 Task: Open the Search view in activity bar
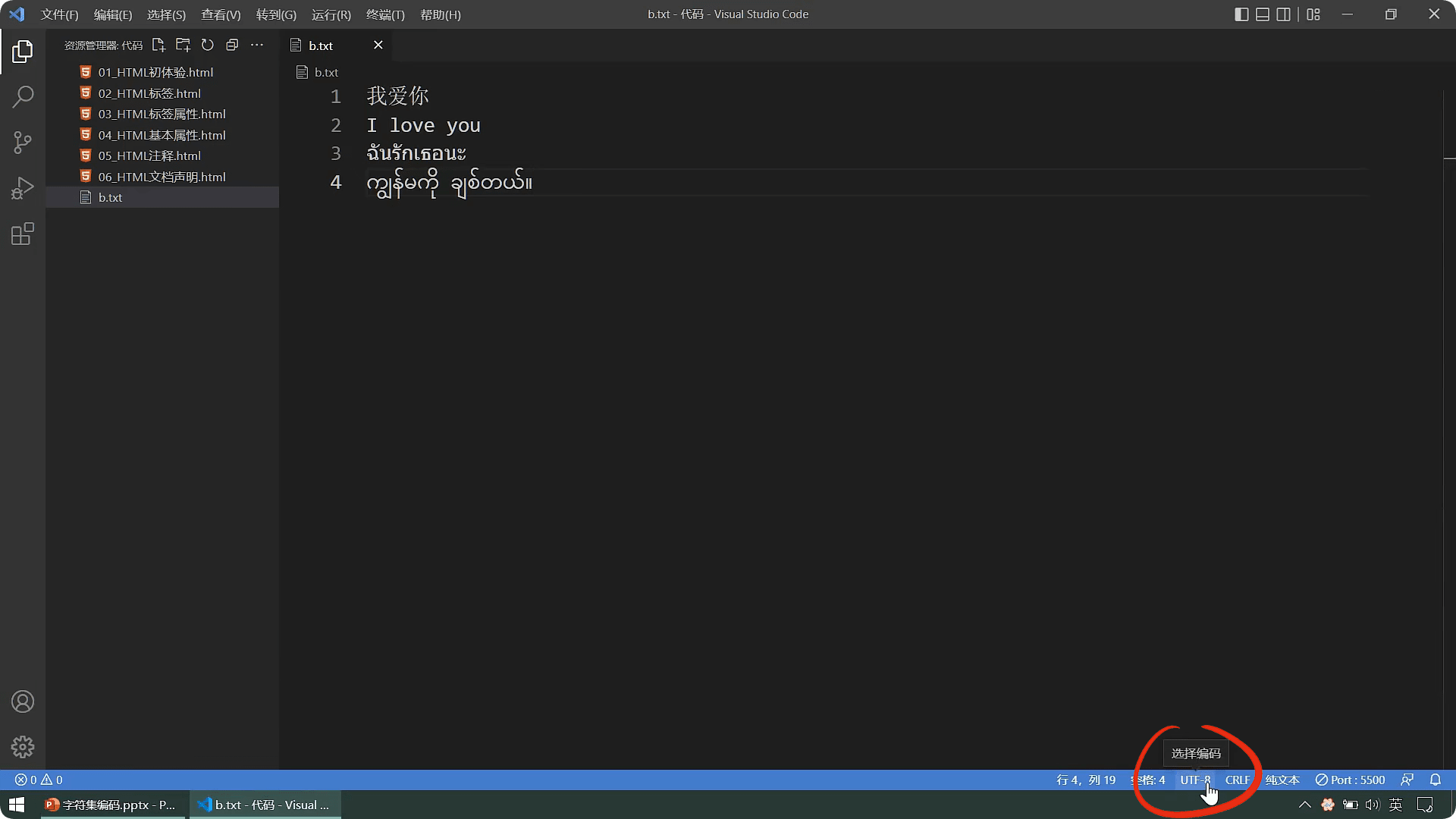click(x=23, y=97)
